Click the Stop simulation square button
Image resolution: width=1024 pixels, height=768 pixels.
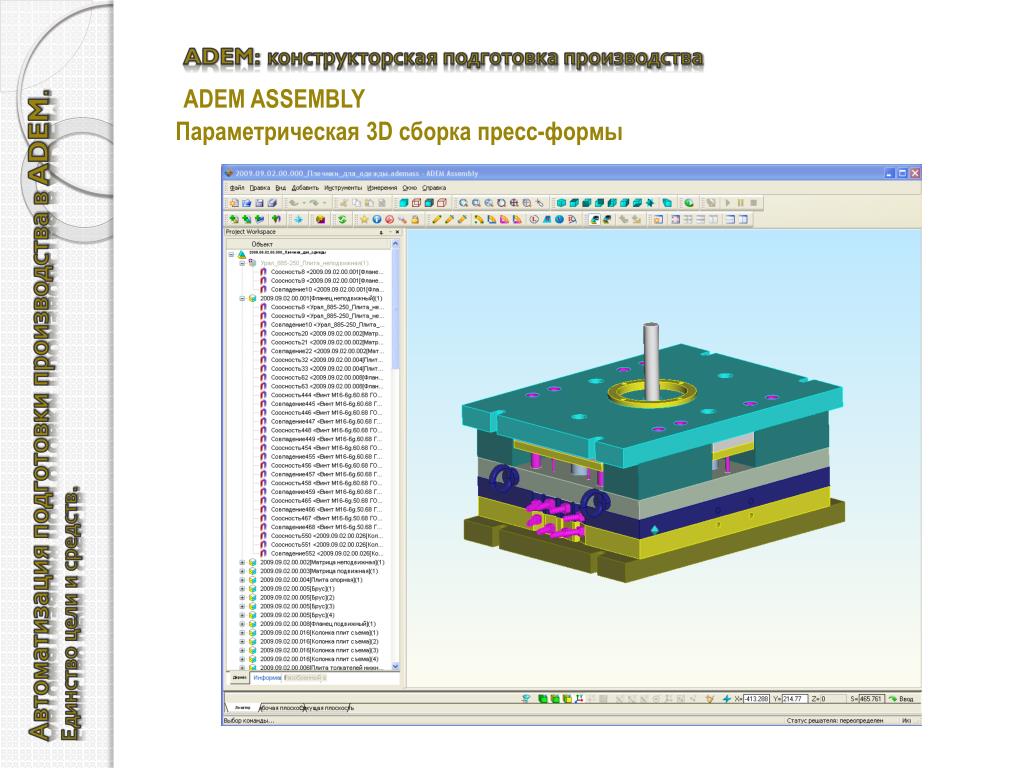pyautogui.click(x=754, y=203)
